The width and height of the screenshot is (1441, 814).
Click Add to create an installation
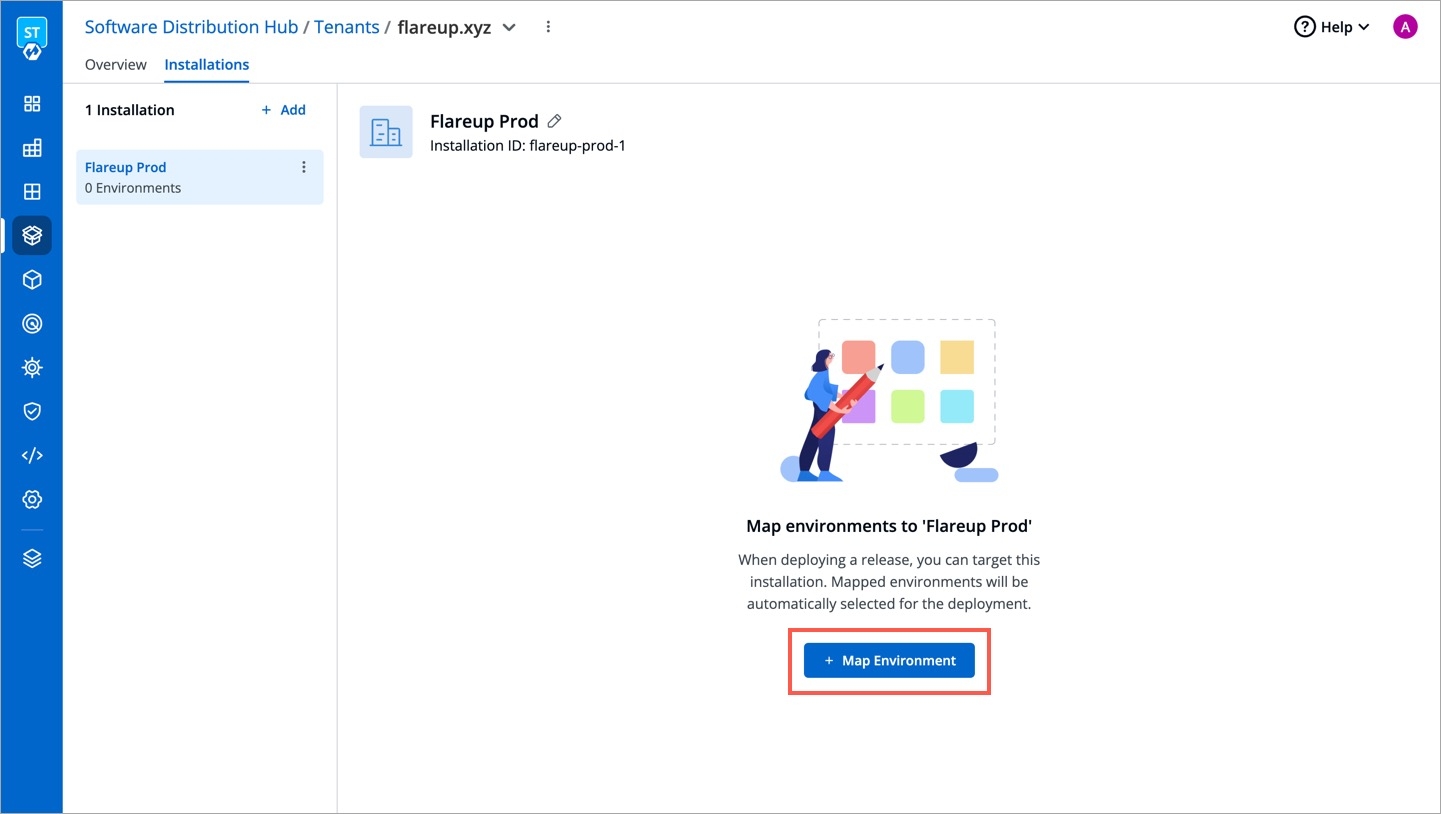(x=284, y=110)
